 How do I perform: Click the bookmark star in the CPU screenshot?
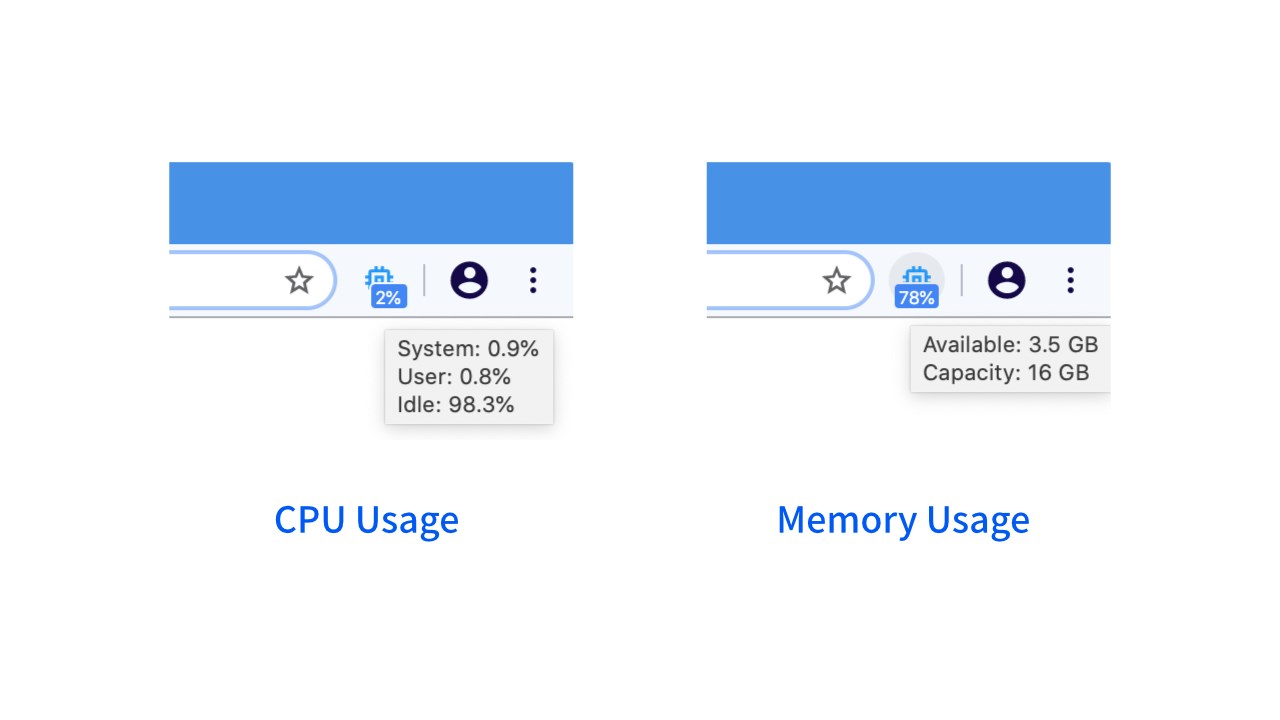coord(299,281)
